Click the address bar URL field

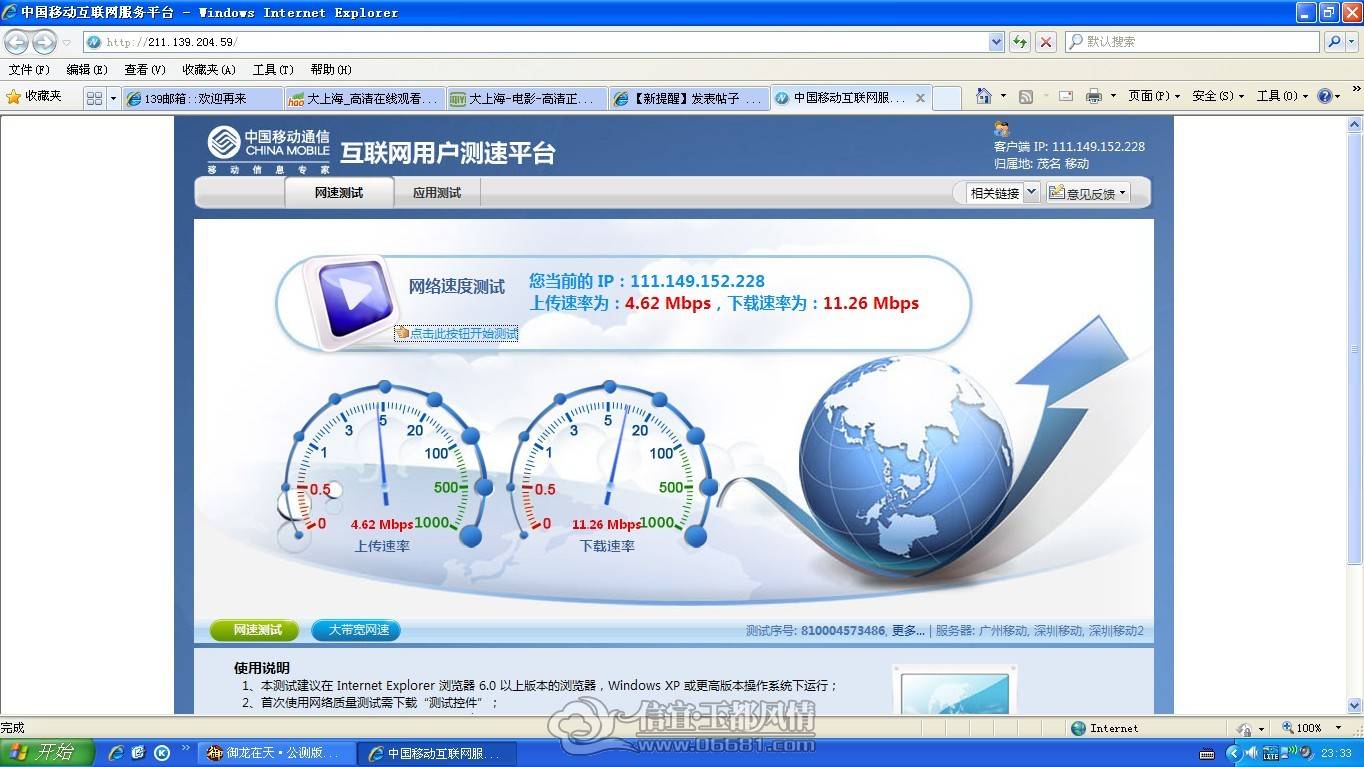[x=537, y=42]
